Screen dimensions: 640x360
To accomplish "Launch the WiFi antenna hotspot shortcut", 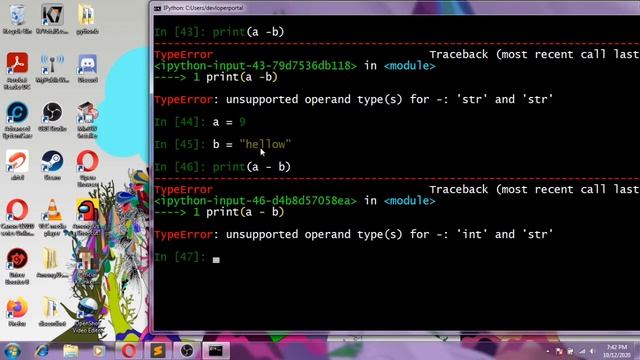I will point(52,68).
